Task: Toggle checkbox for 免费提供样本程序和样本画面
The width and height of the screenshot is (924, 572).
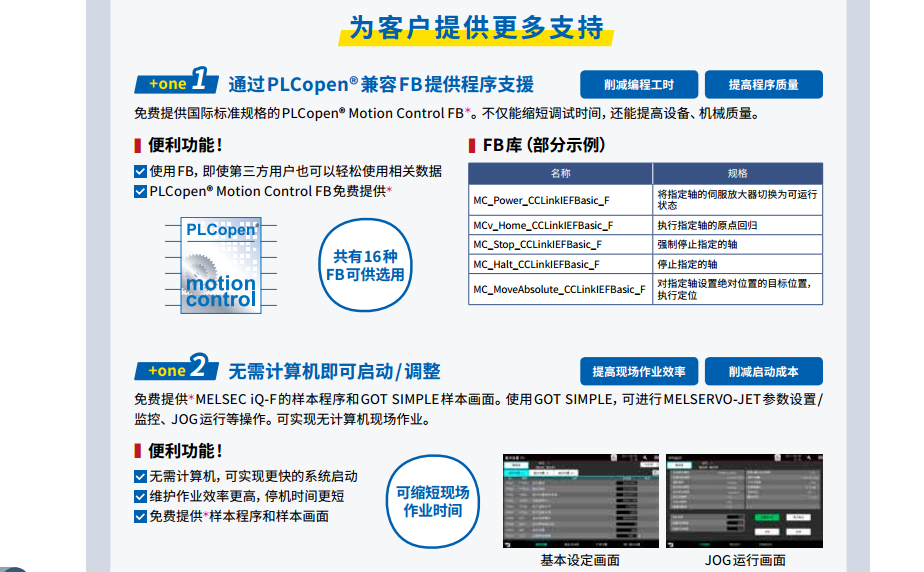Action: click(x=140, y=517)
